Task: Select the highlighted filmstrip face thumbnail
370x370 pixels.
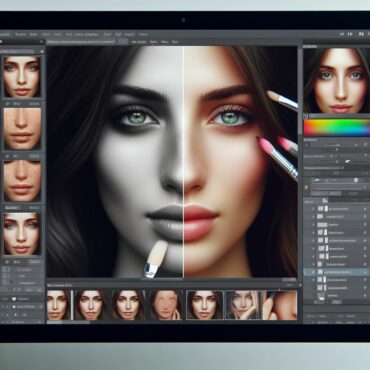Action: (x=205, y=305)
